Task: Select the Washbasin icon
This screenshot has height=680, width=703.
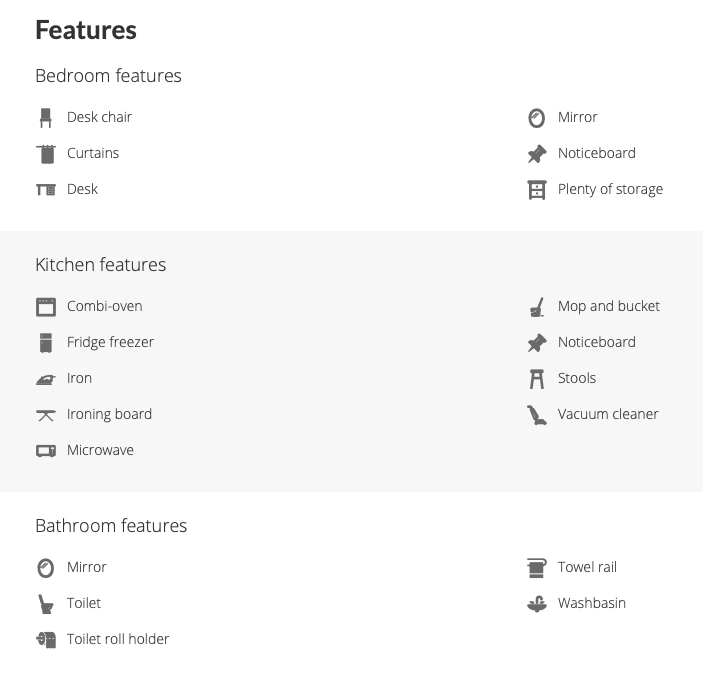Action: coord(537,604)
